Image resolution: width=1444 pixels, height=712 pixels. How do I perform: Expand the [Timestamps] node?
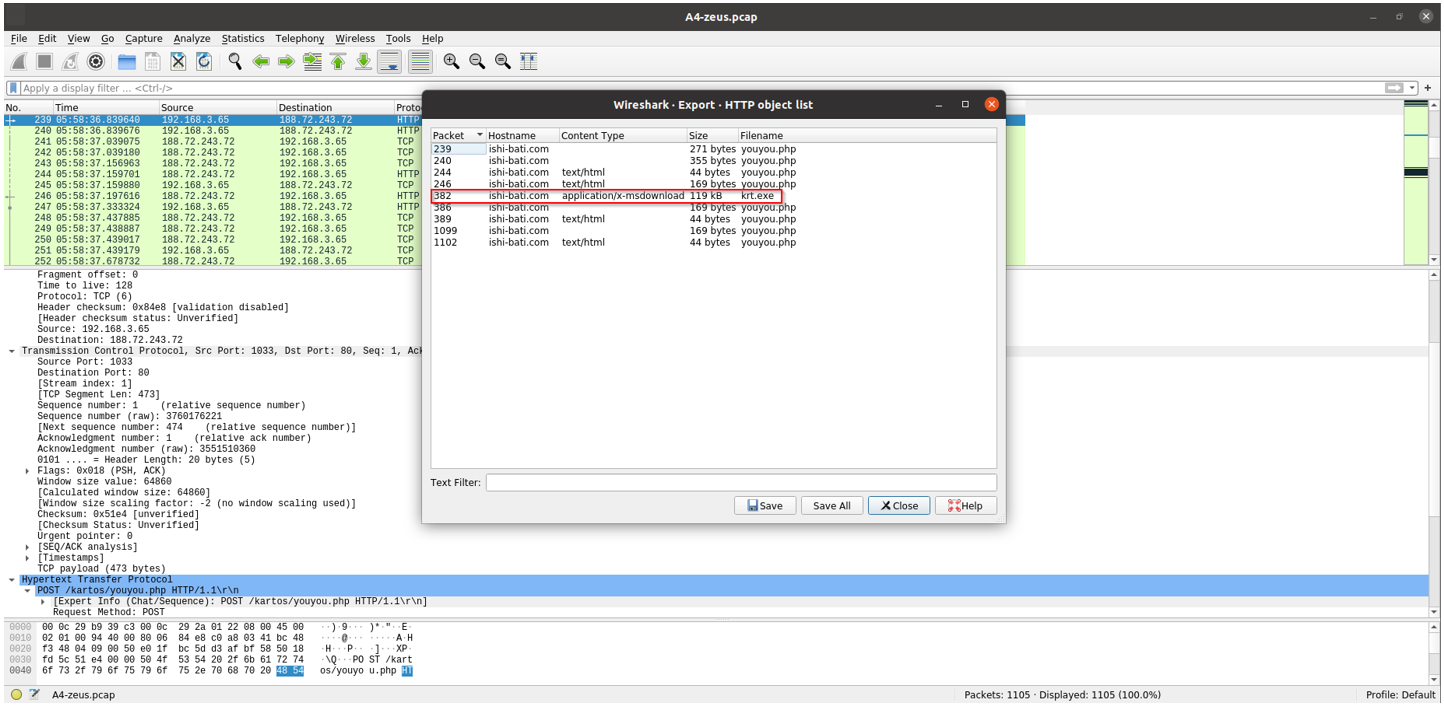point(28,558)
